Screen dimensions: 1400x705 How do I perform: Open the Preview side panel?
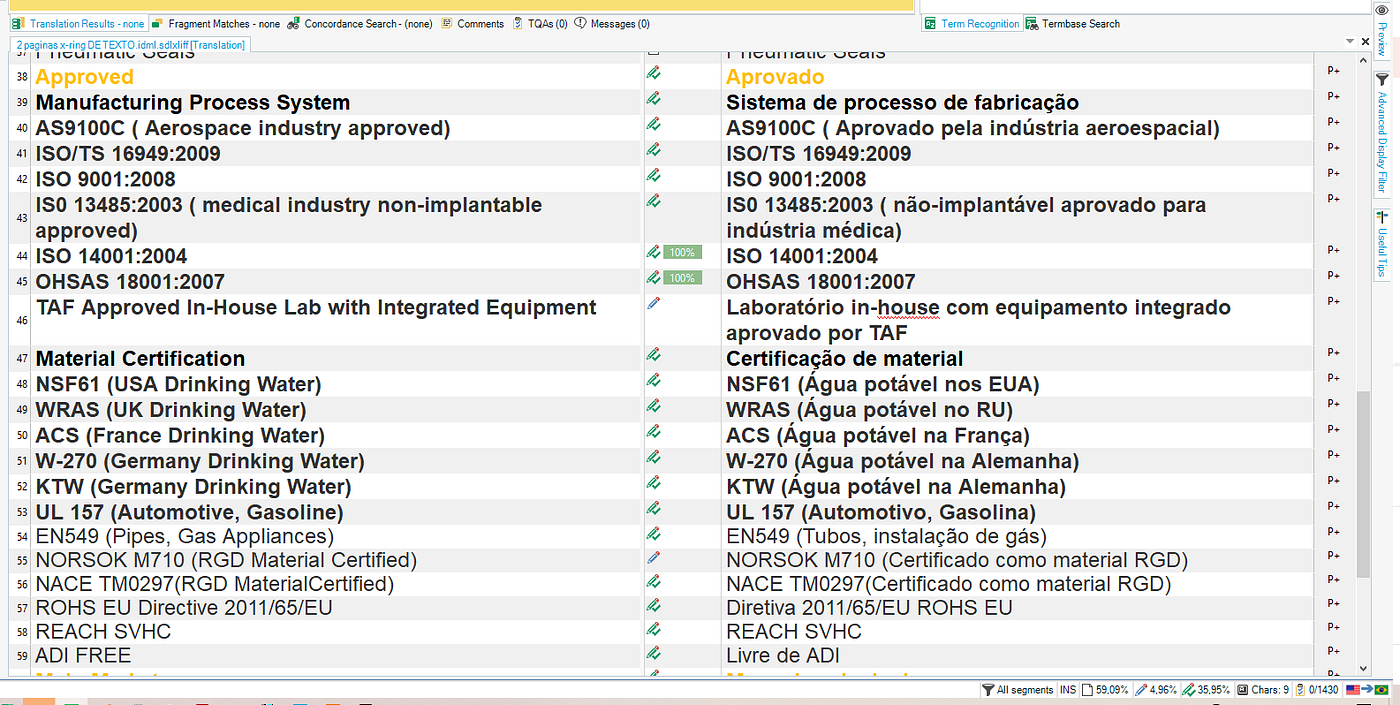[1382, 32]
